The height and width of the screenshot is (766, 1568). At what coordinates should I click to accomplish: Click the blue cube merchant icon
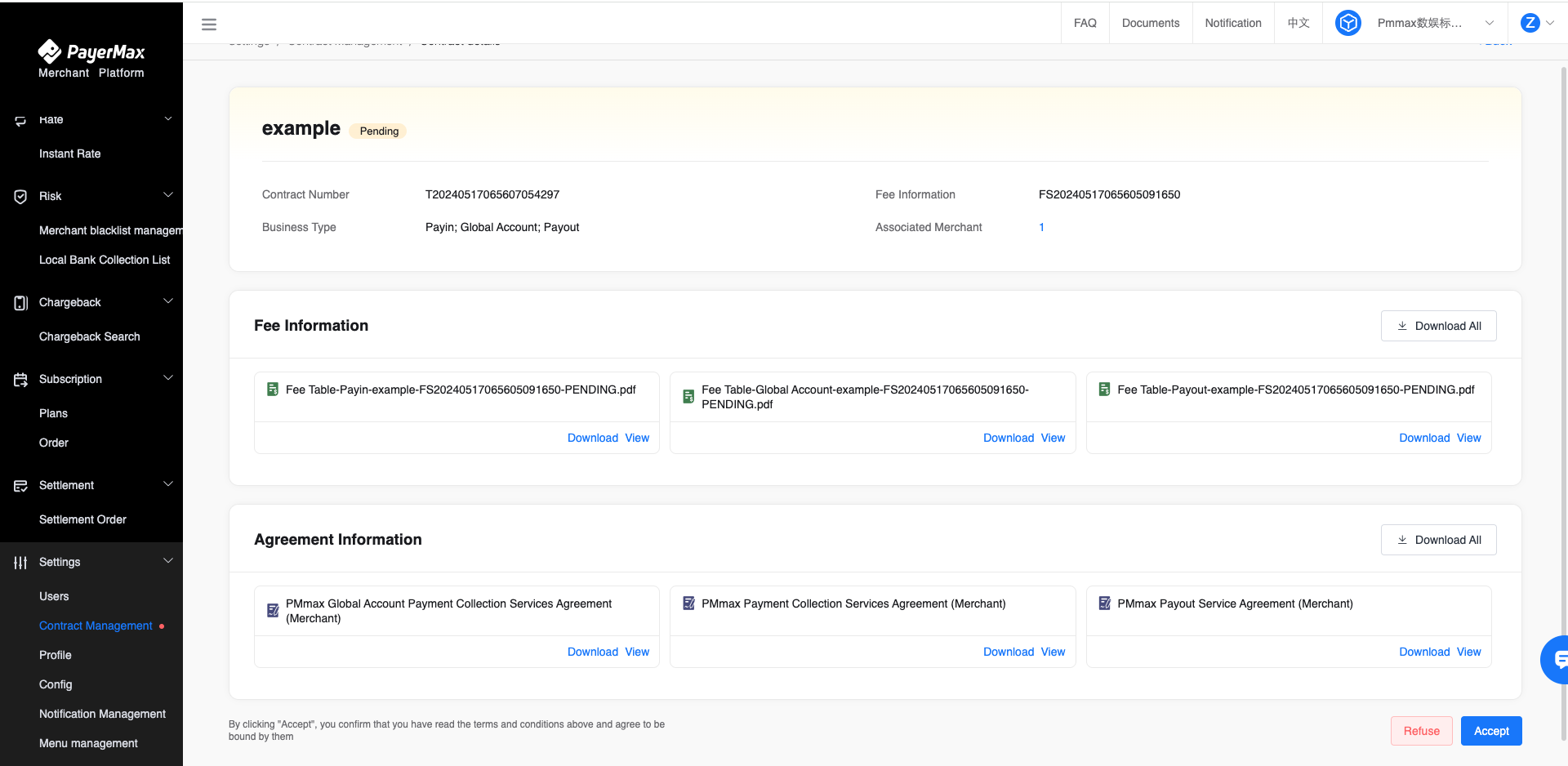(1348, 23)
